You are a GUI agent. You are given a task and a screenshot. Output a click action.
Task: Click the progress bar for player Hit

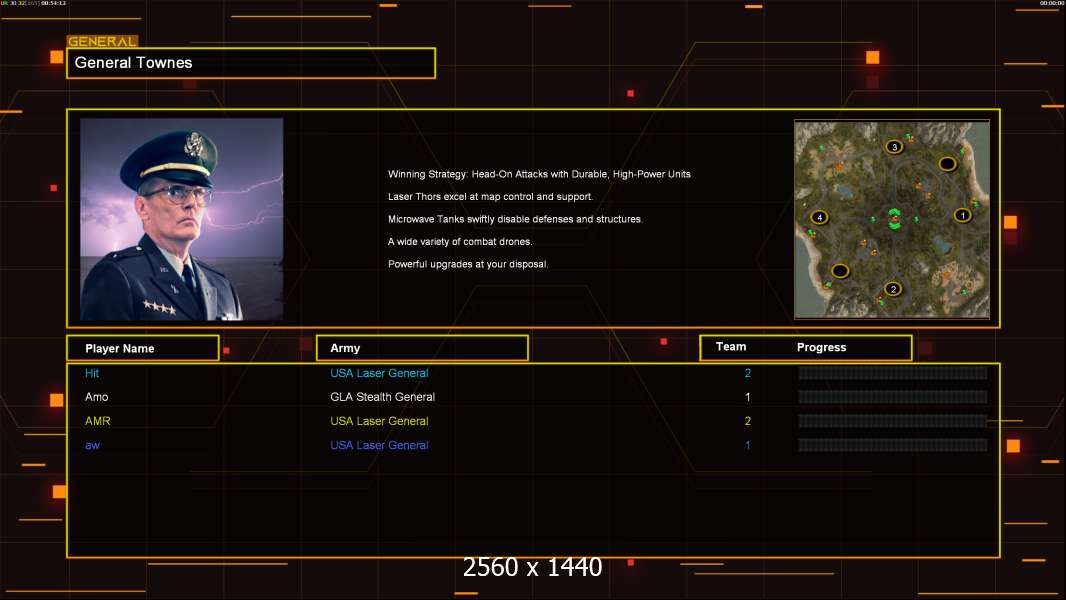(x=892, y=373)
